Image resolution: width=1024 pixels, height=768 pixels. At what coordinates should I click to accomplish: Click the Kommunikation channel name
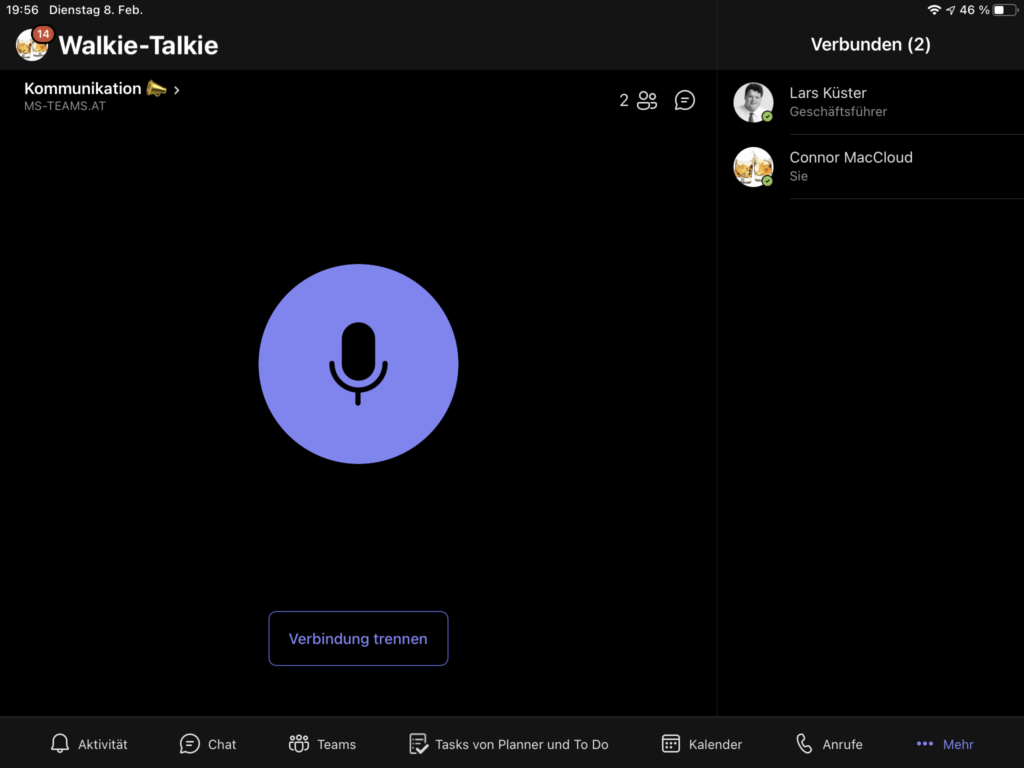pos(83,89)
